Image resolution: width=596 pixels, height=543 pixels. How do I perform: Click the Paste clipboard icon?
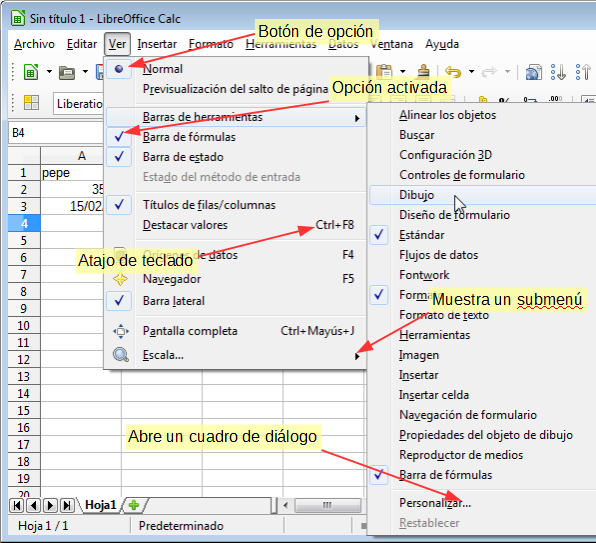[384, 71]
